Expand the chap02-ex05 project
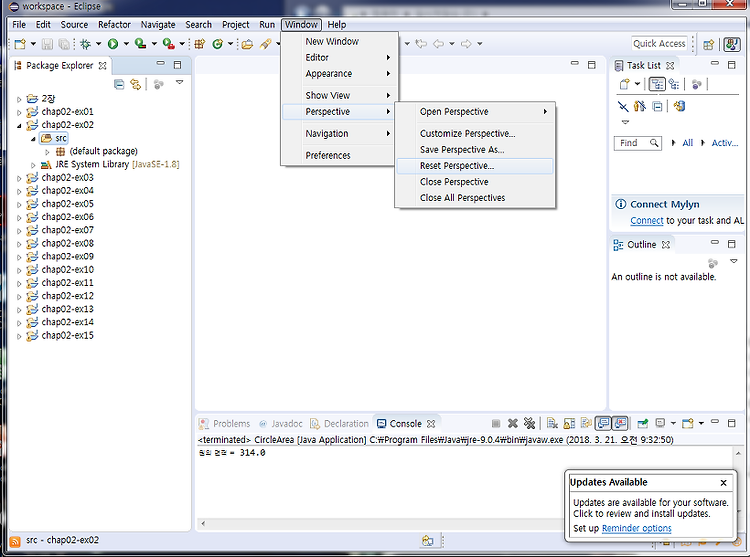 19,205
